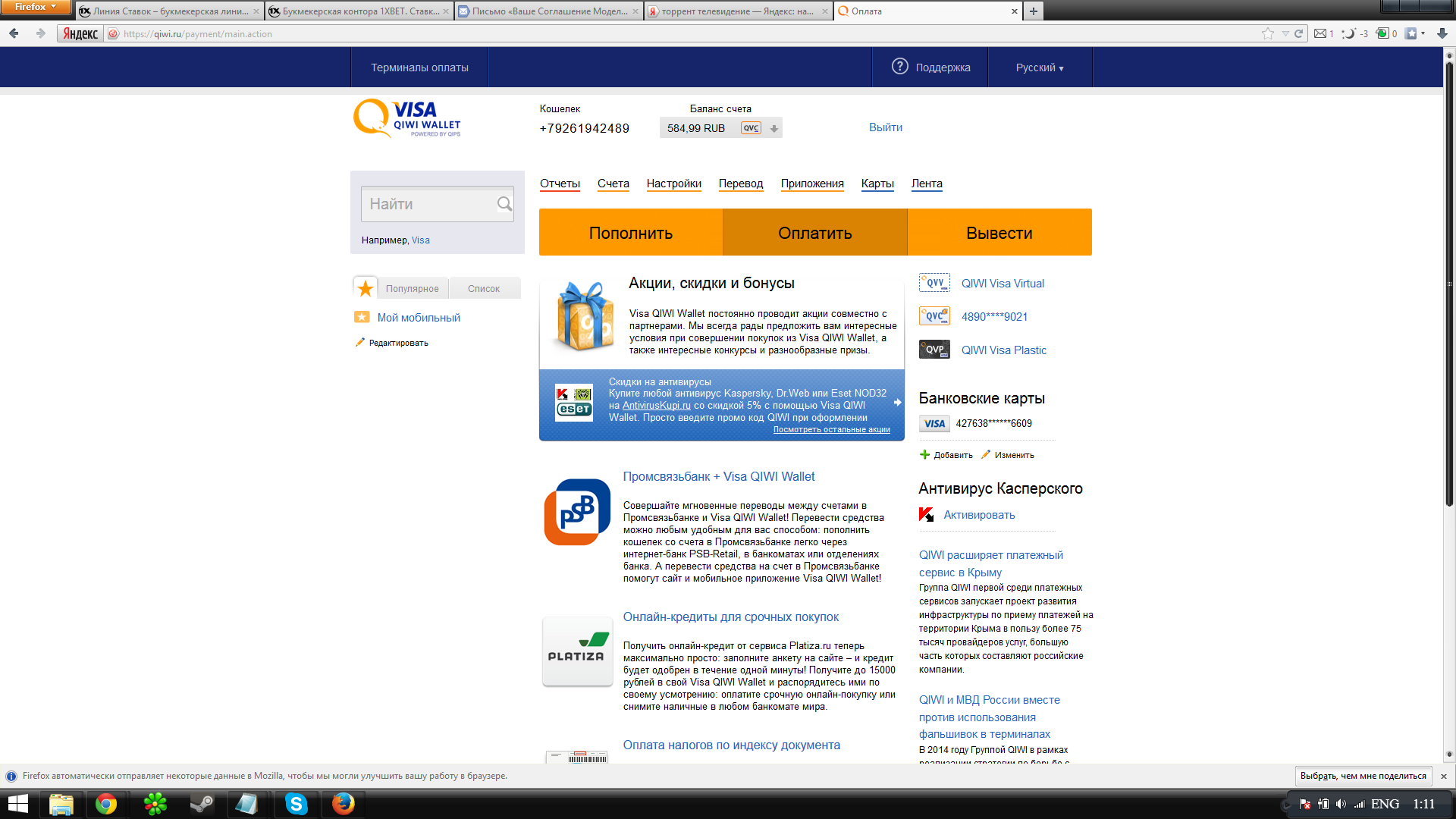Viewport: 1456px width, 819px height.
Task: Click Активировать Kaspersky link
Action: [x=979, y=515]
